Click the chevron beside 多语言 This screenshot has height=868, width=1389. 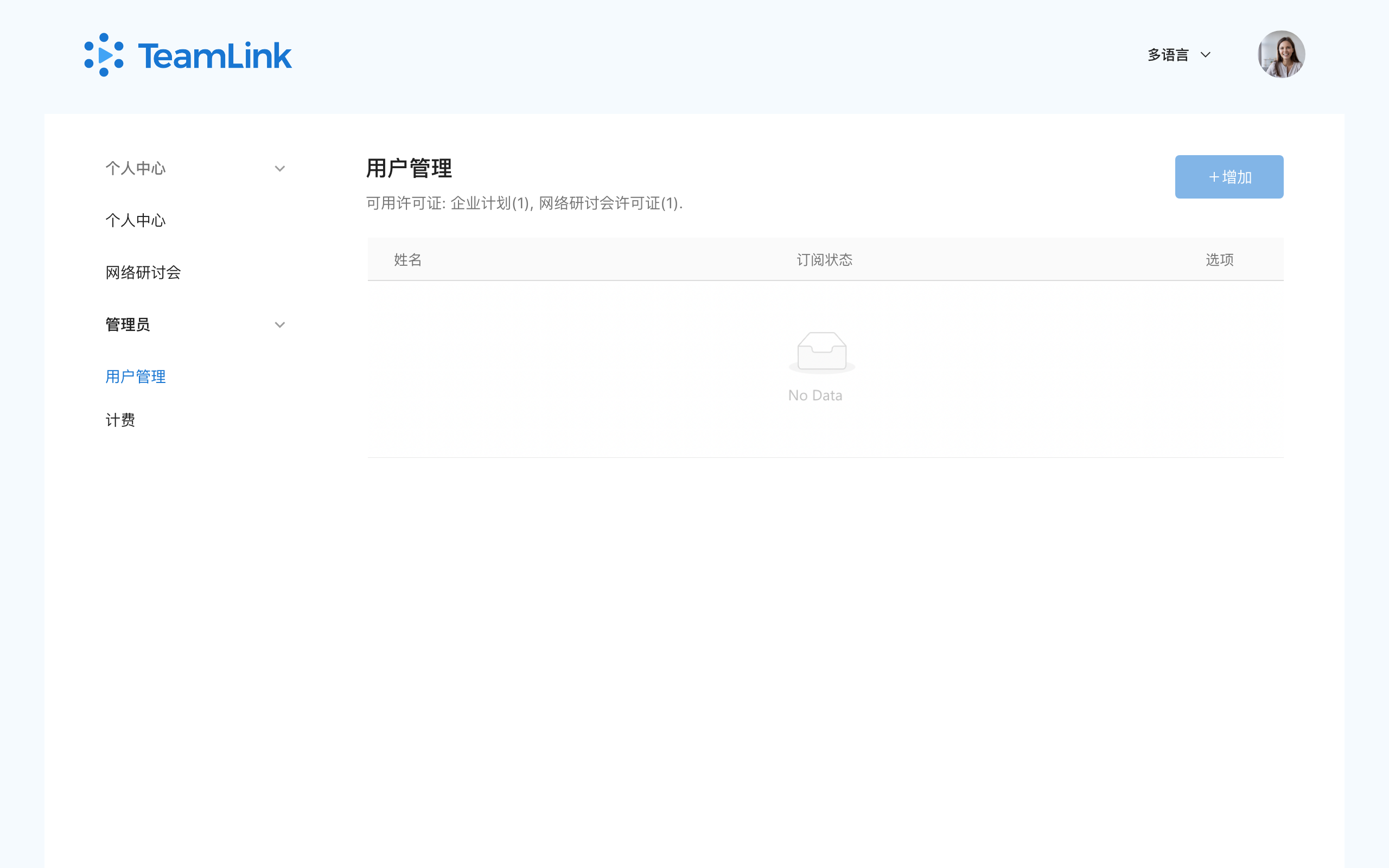pyautogui.click(x=1205, y=55)
